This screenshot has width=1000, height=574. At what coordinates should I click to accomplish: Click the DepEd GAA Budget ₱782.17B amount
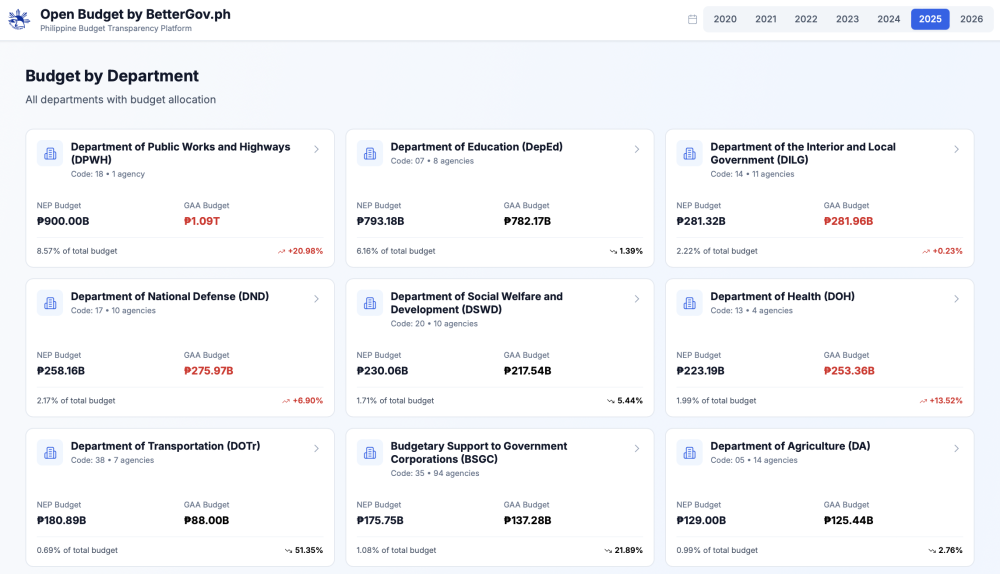[527, 221]
